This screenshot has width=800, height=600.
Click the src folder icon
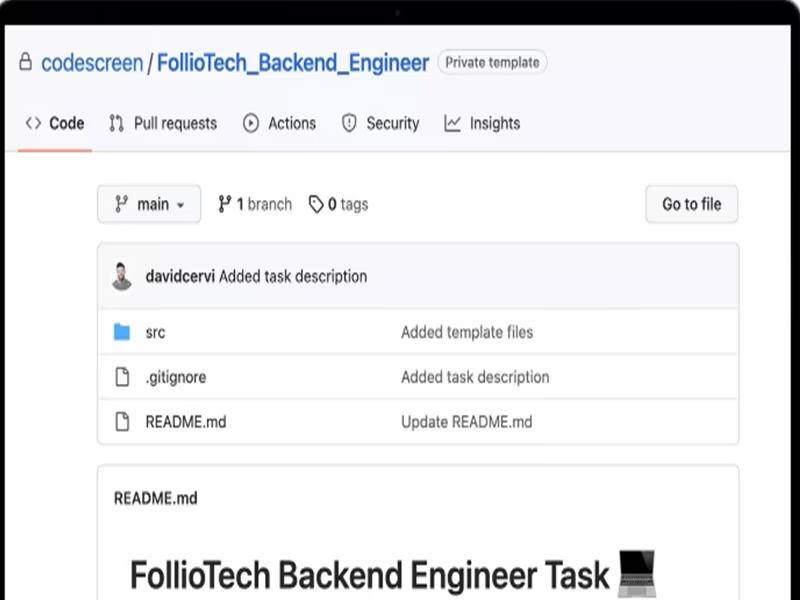122,332
